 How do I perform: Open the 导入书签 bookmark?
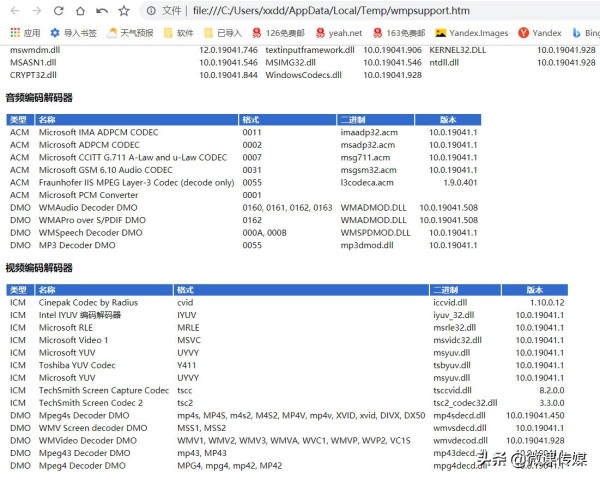click(x=73, y=33)
